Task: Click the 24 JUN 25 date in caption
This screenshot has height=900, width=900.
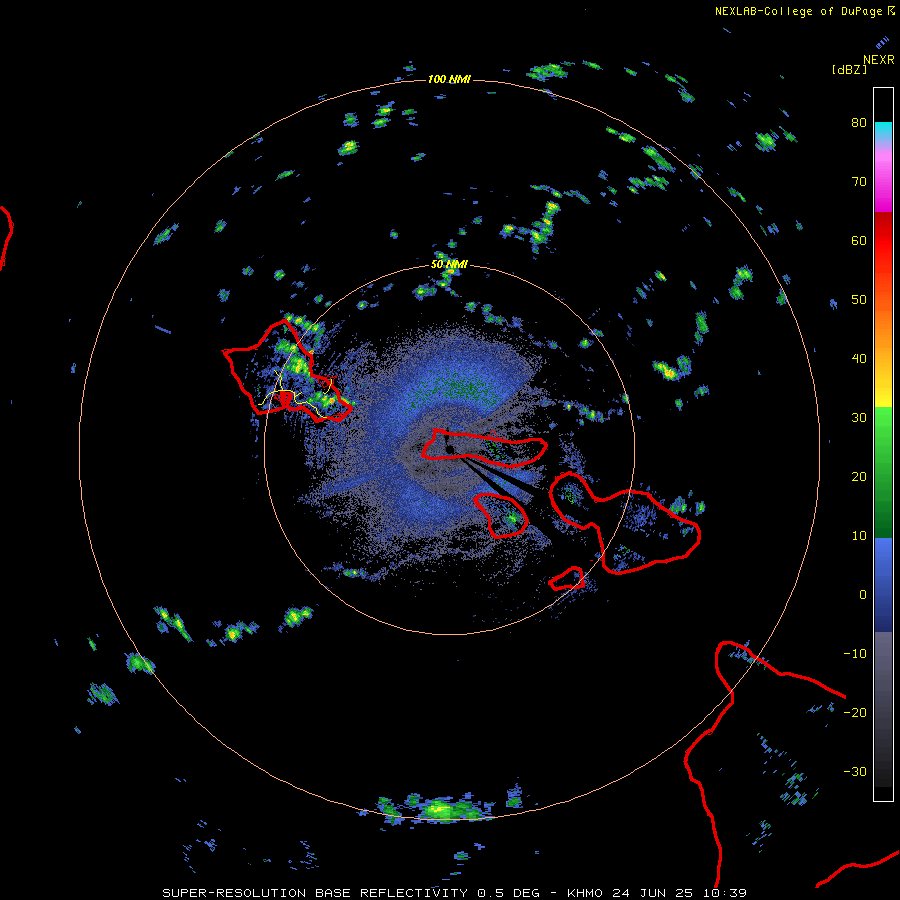Action: coord(655,893)
